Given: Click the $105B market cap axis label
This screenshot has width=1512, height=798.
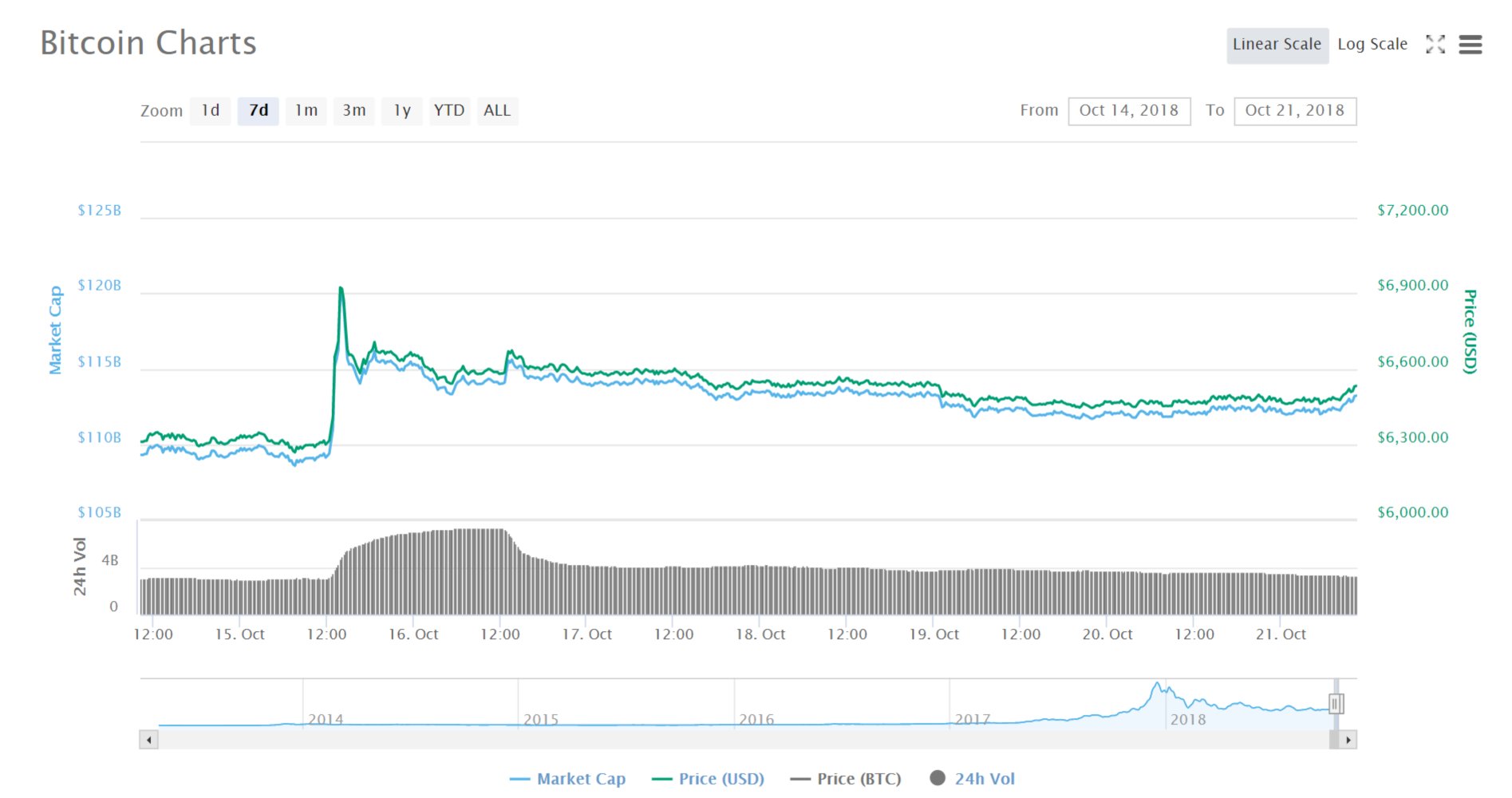Looking at the screenshot, I should pos(100,512).
